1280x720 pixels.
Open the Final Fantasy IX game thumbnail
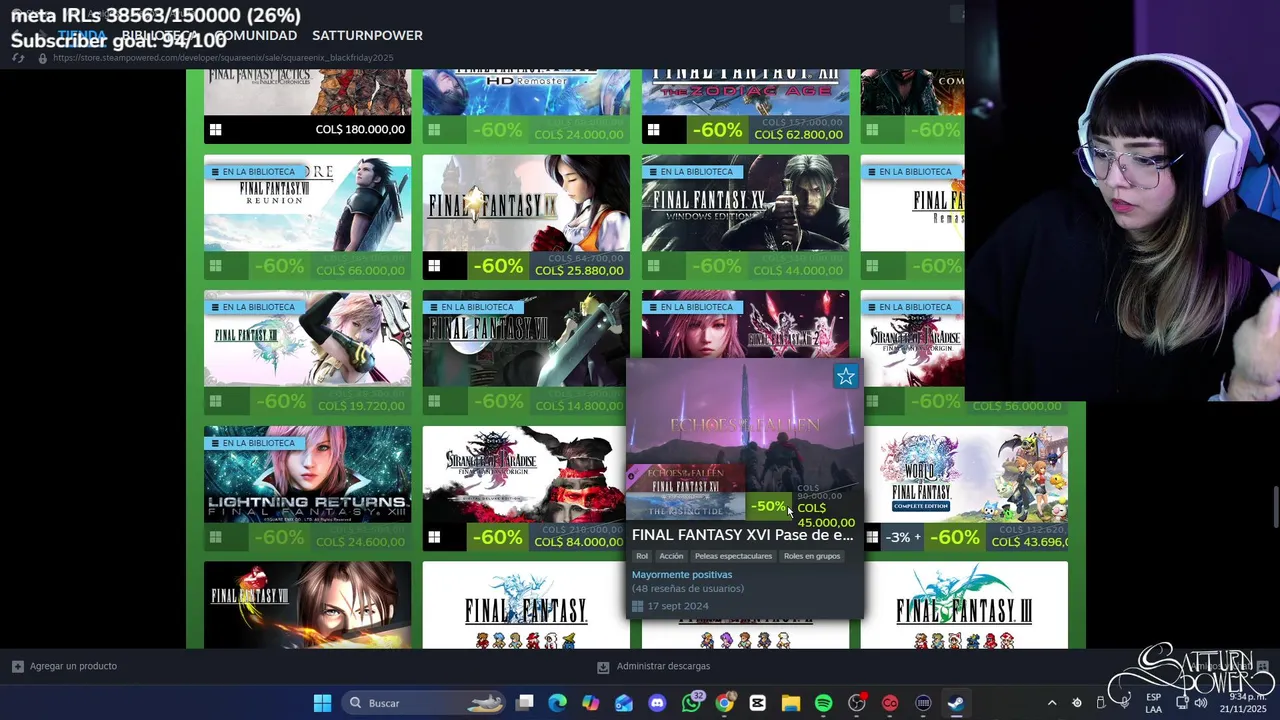point(526,203)
